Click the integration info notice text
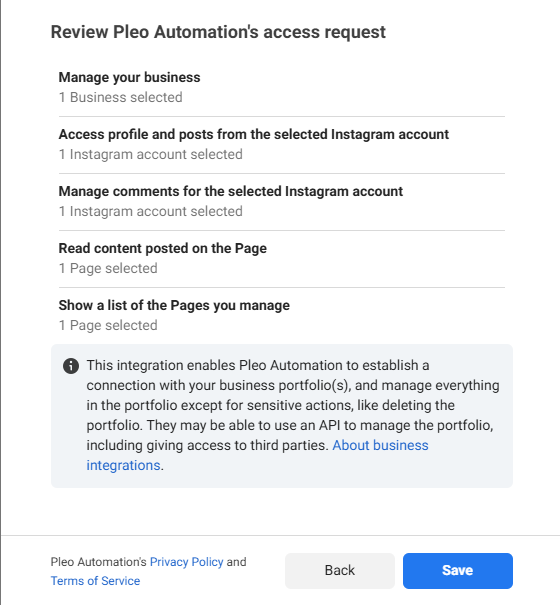The image size is (560, 605). click(293, 415)
